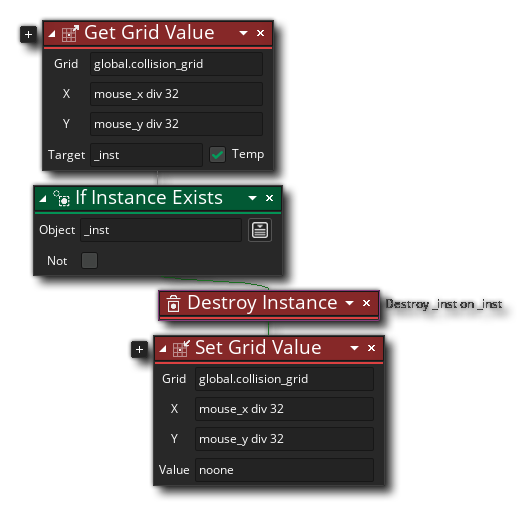Image resolution: width=522 pixels, height=506 pixels.
Task: Select the Get Grid Value title
Action: pyautogui.click(x=149, y=33)
